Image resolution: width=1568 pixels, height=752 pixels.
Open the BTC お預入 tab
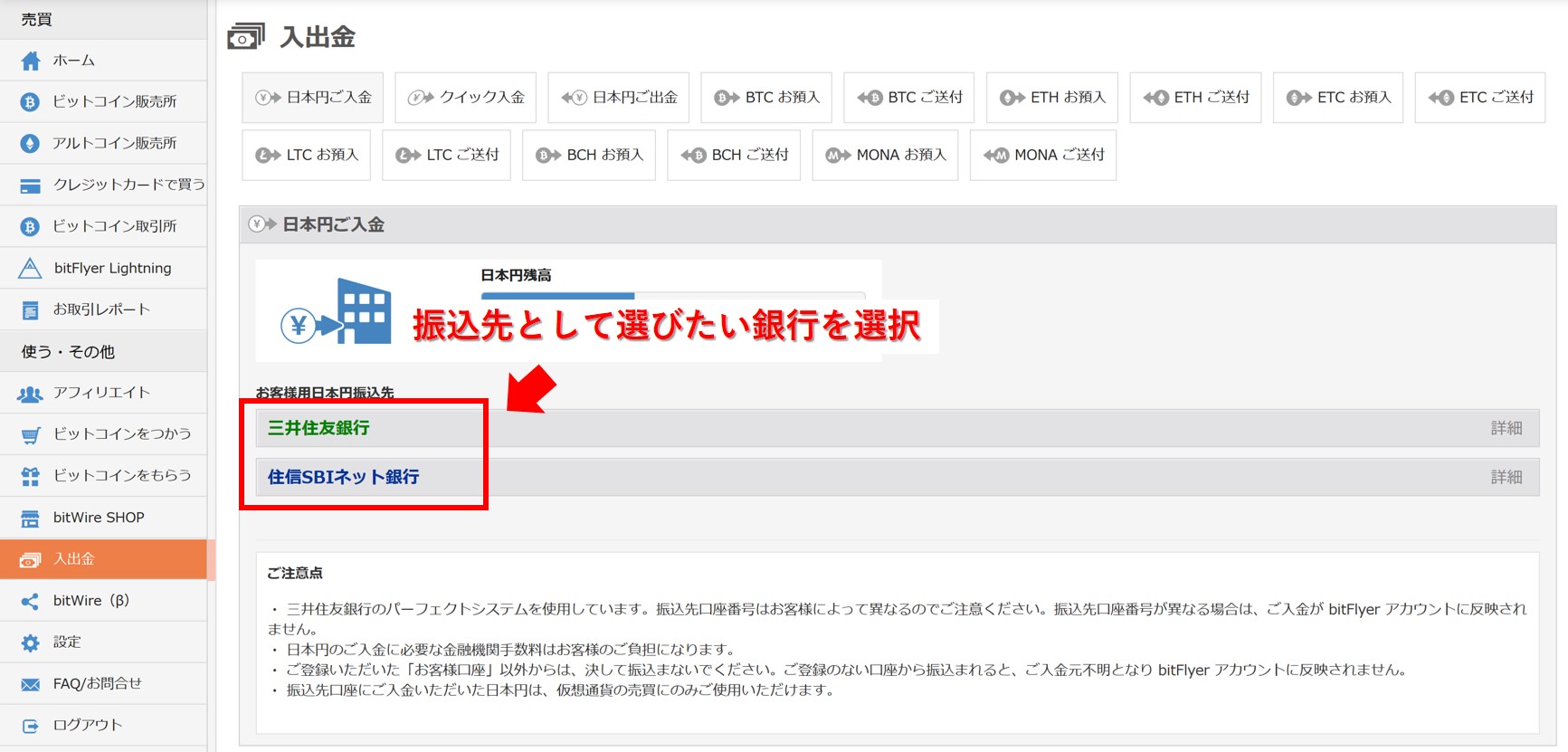click(766, 98)
